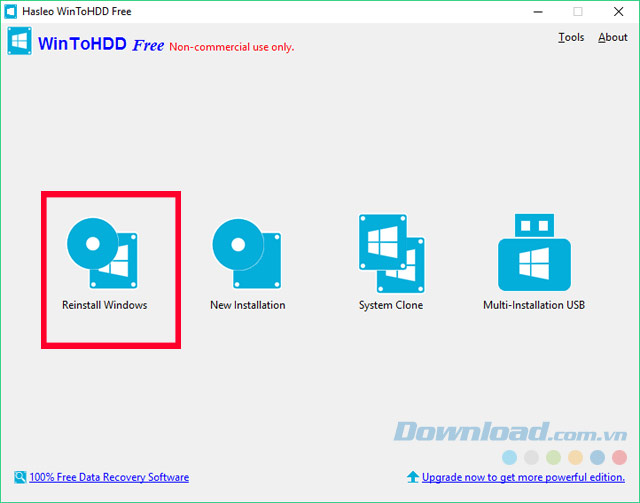640x503 pixels.
Task: Click the upgrade arrow icon
Action: [413, 476]
